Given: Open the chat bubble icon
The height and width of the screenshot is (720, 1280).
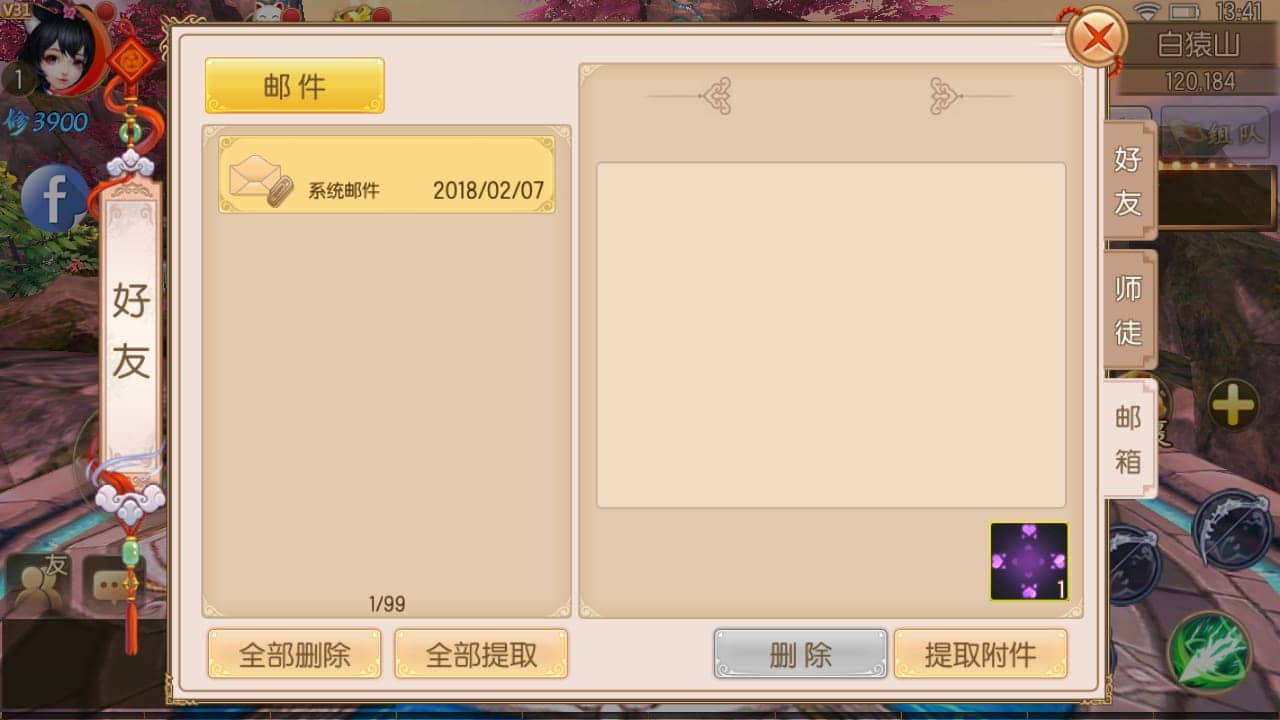Looking at the screenshot, I should click(x=114, y=584).
